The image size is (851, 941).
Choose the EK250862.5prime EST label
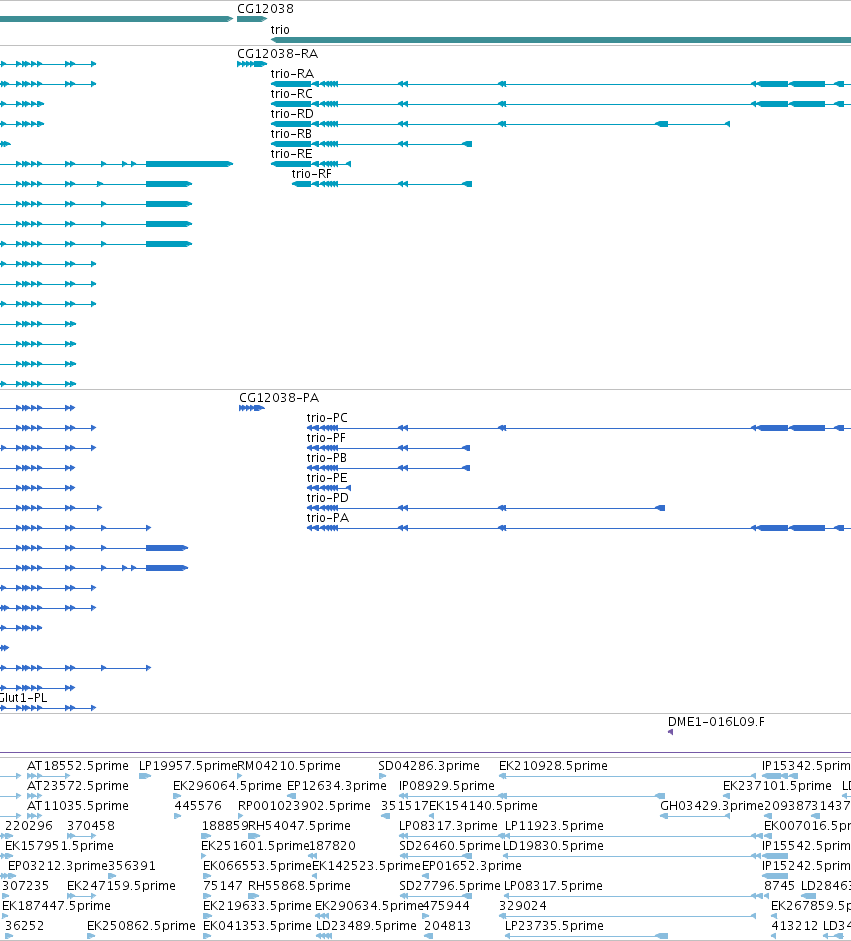click(141, 926)
